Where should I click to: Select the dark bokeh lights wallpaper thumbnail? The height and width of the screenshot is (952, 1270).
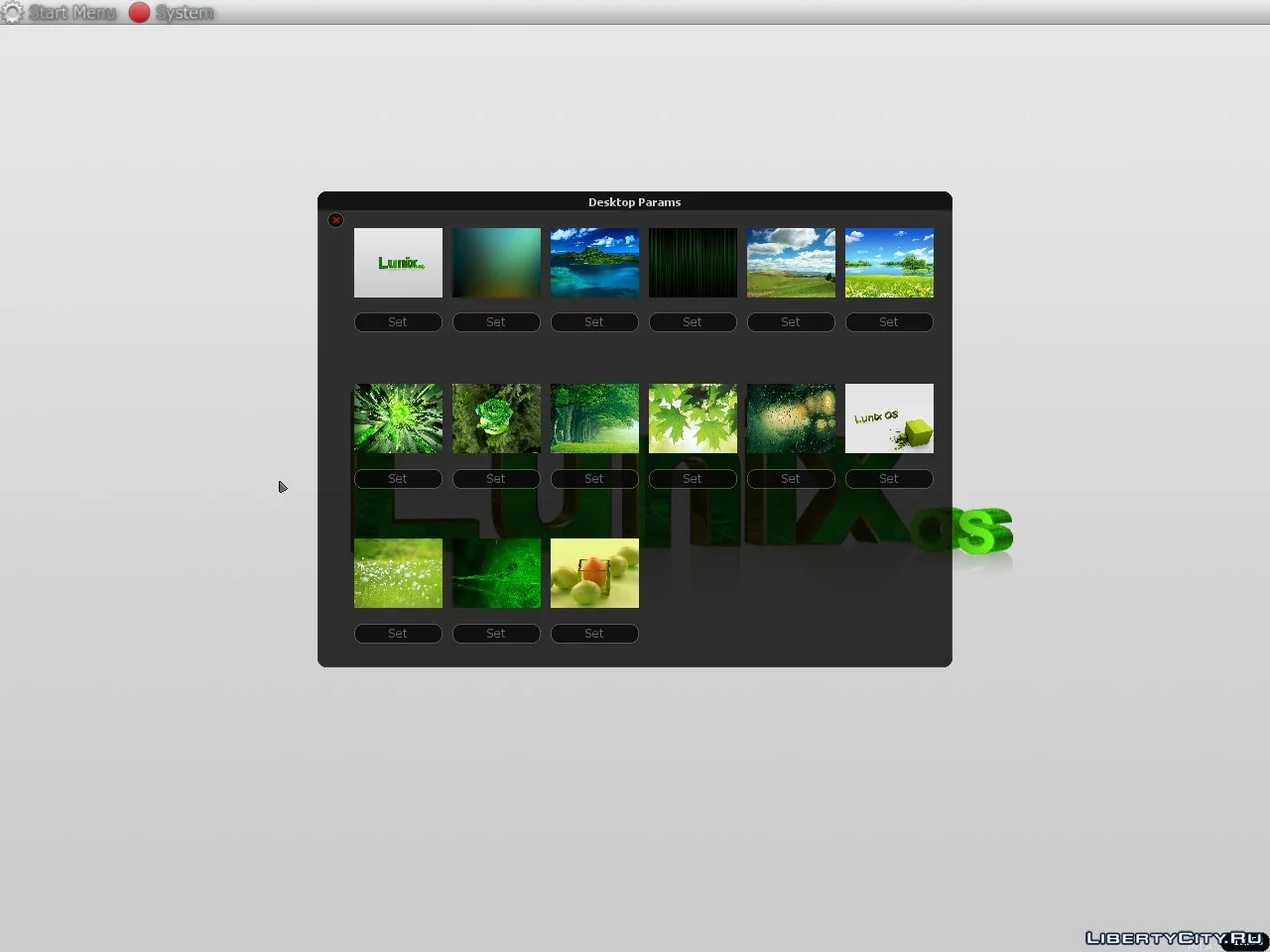[x=791, y=418]
